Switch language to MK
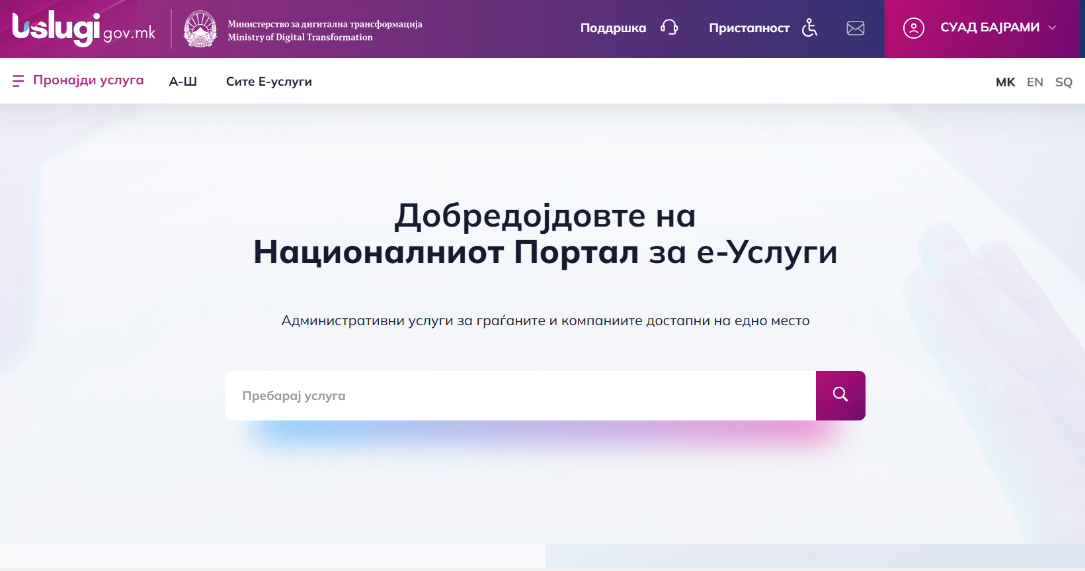 coord(1005,82)
